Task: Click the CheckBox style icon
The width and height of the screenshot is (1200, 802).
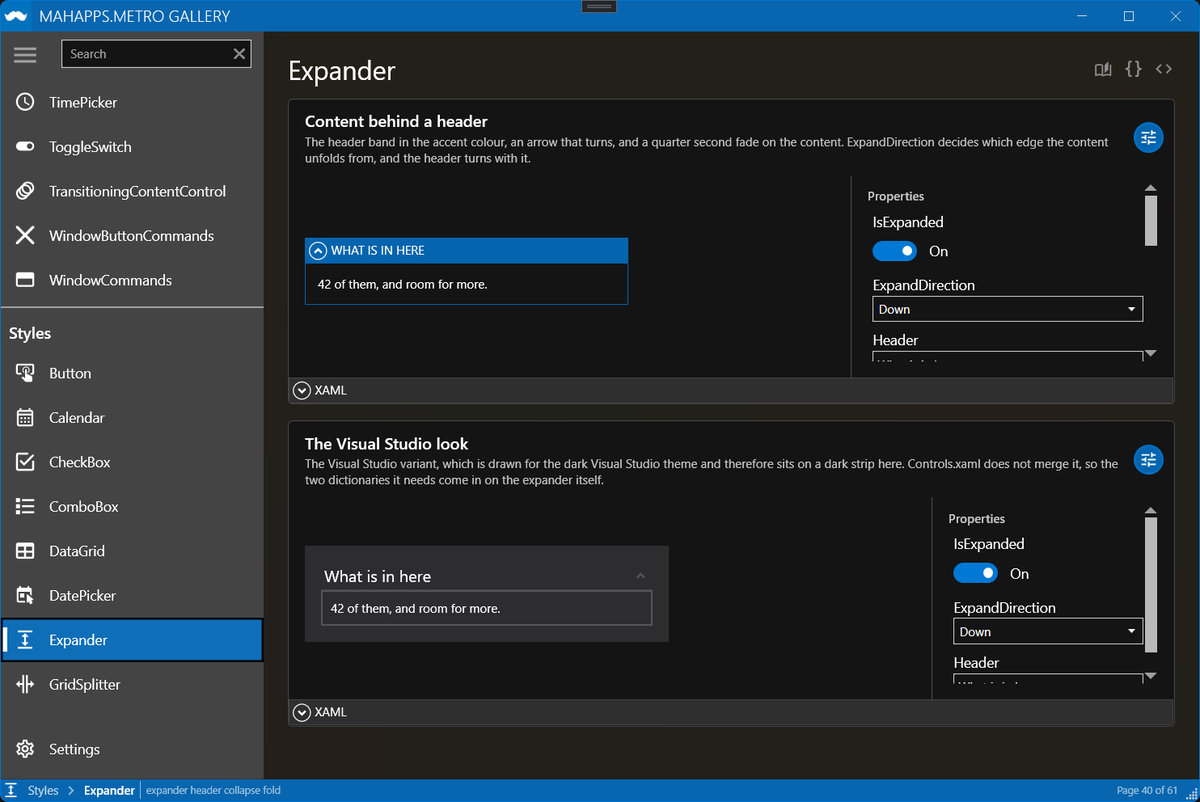Action: coord(25,462)
